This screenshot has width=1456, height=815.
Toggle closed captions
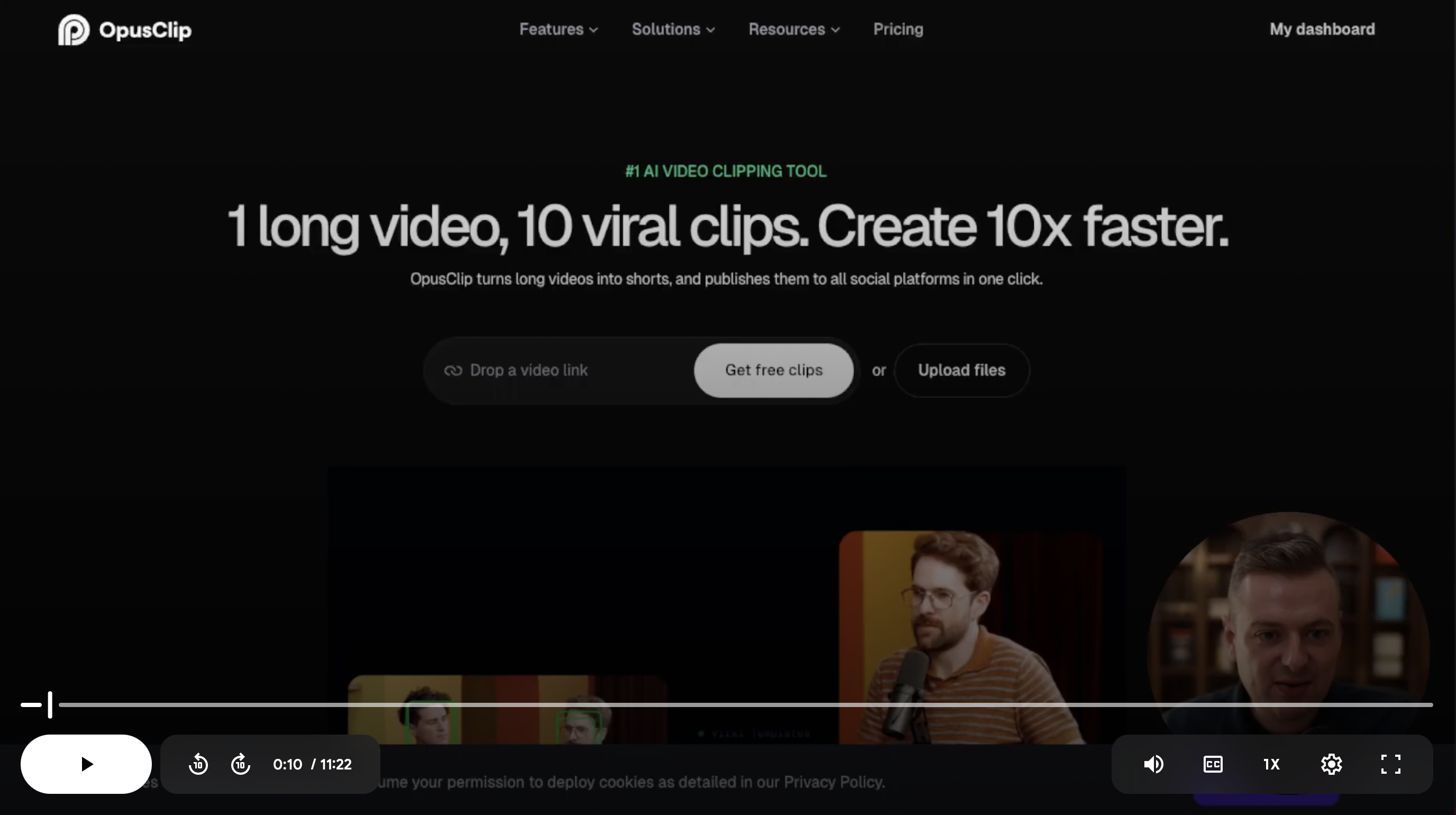click(1213, 764)
